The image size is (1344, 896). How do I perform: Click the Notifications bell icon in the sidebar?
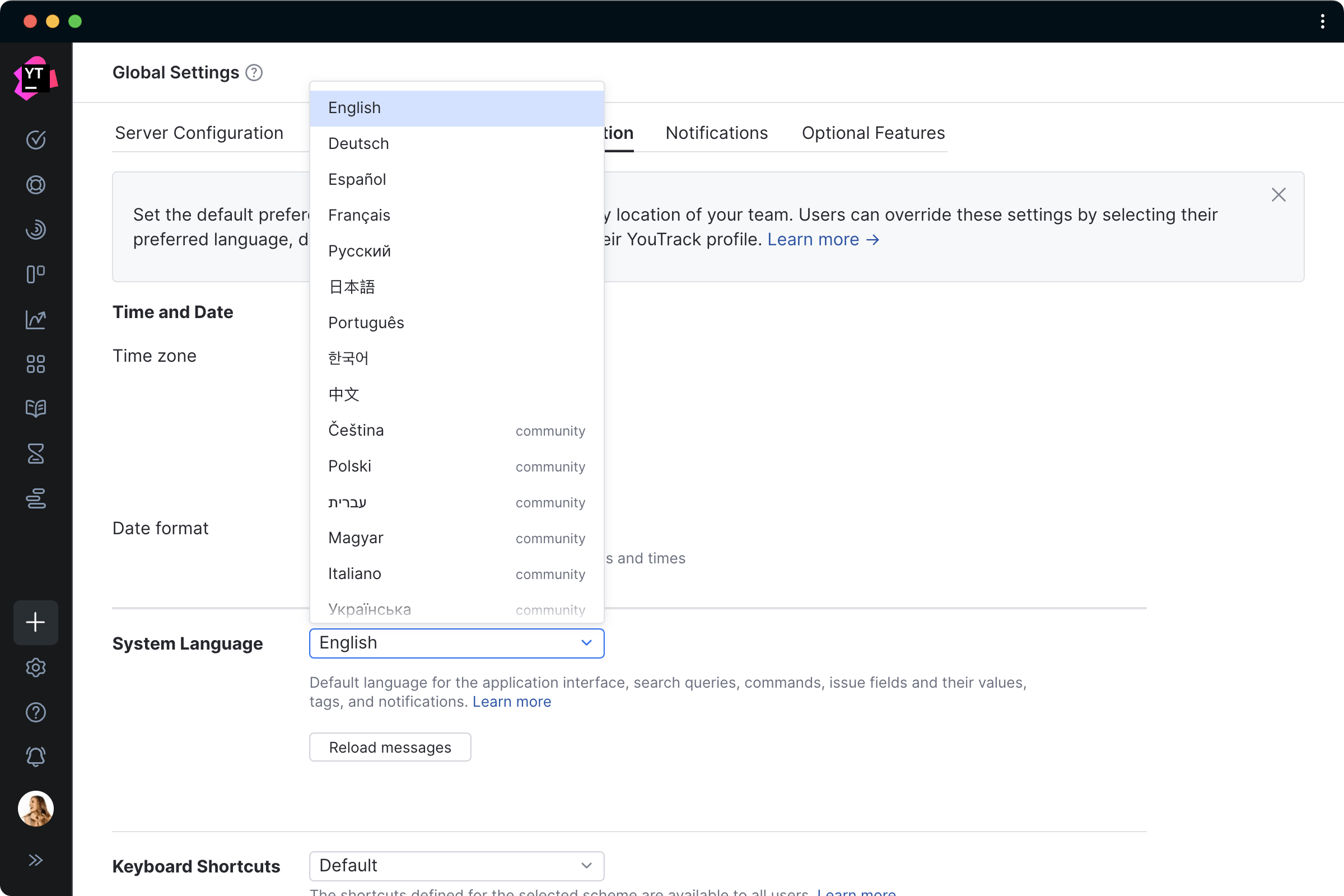click(x=35, y=757)
